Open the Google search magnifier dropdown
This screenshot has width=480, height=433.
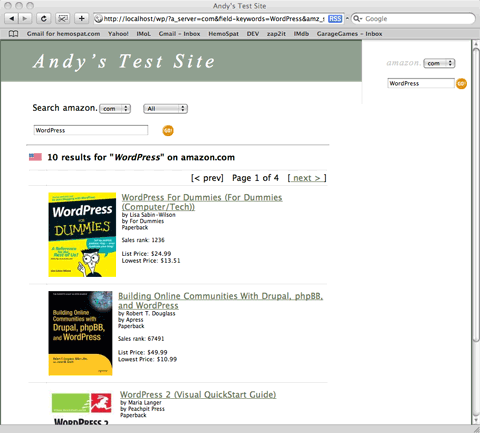point(357,19)
